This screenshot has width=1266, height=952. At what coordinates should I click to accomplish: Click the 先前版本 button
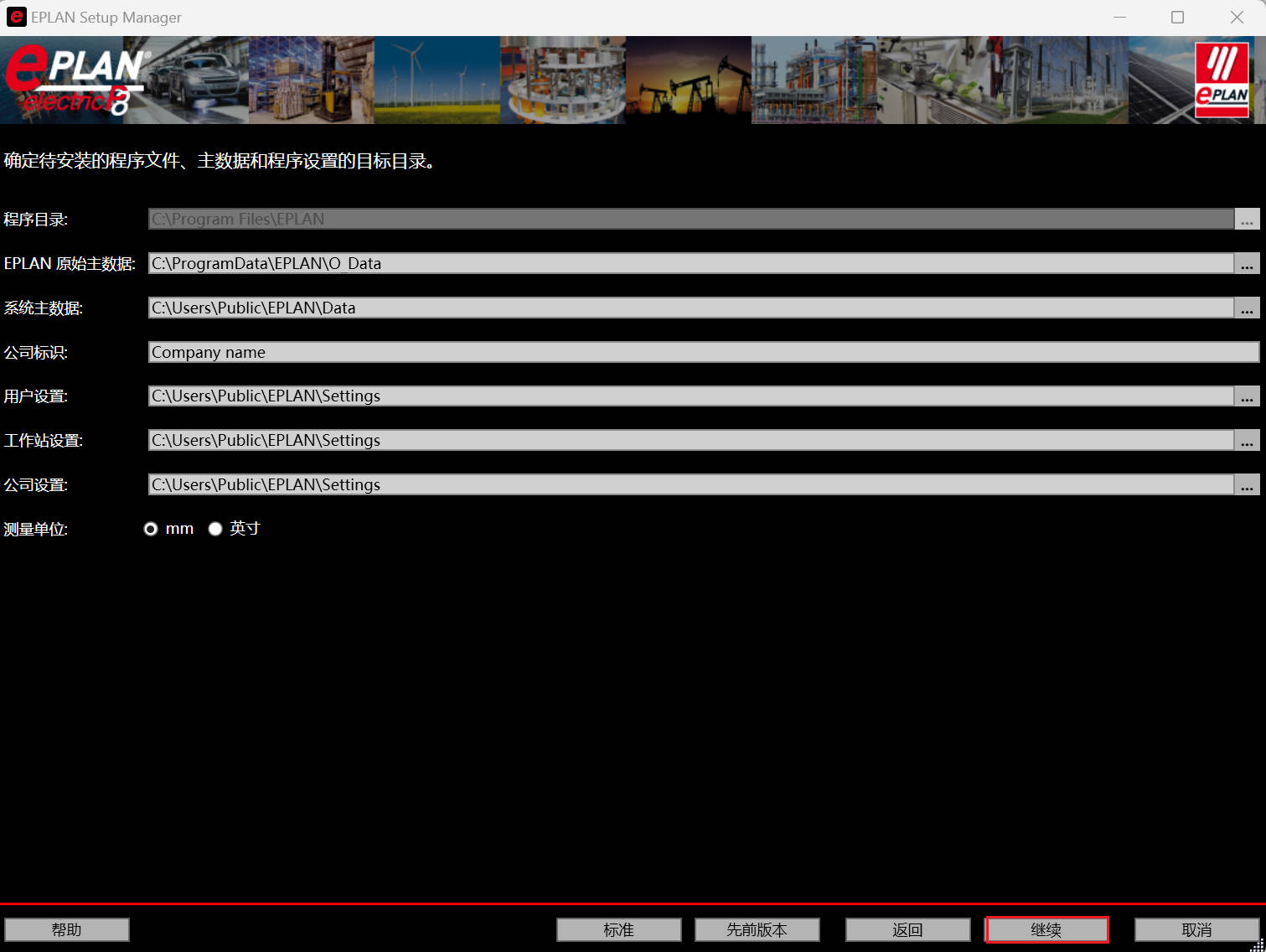pos(757,929)
